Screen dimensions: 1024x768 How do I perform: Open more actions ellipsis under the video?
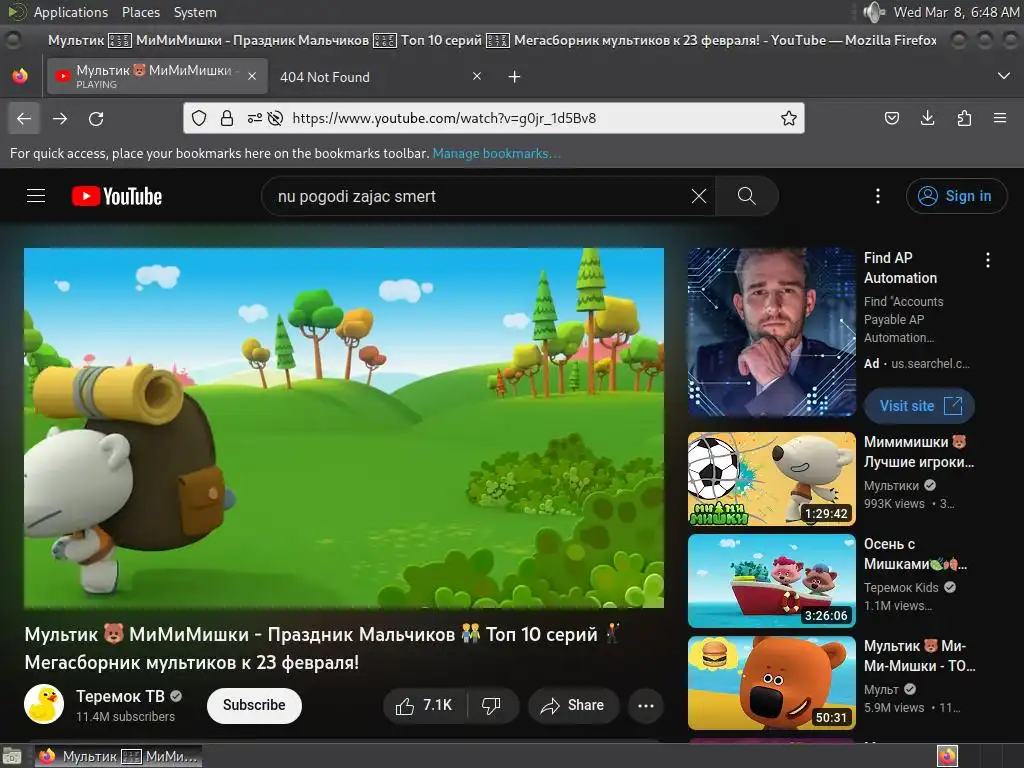646,705
